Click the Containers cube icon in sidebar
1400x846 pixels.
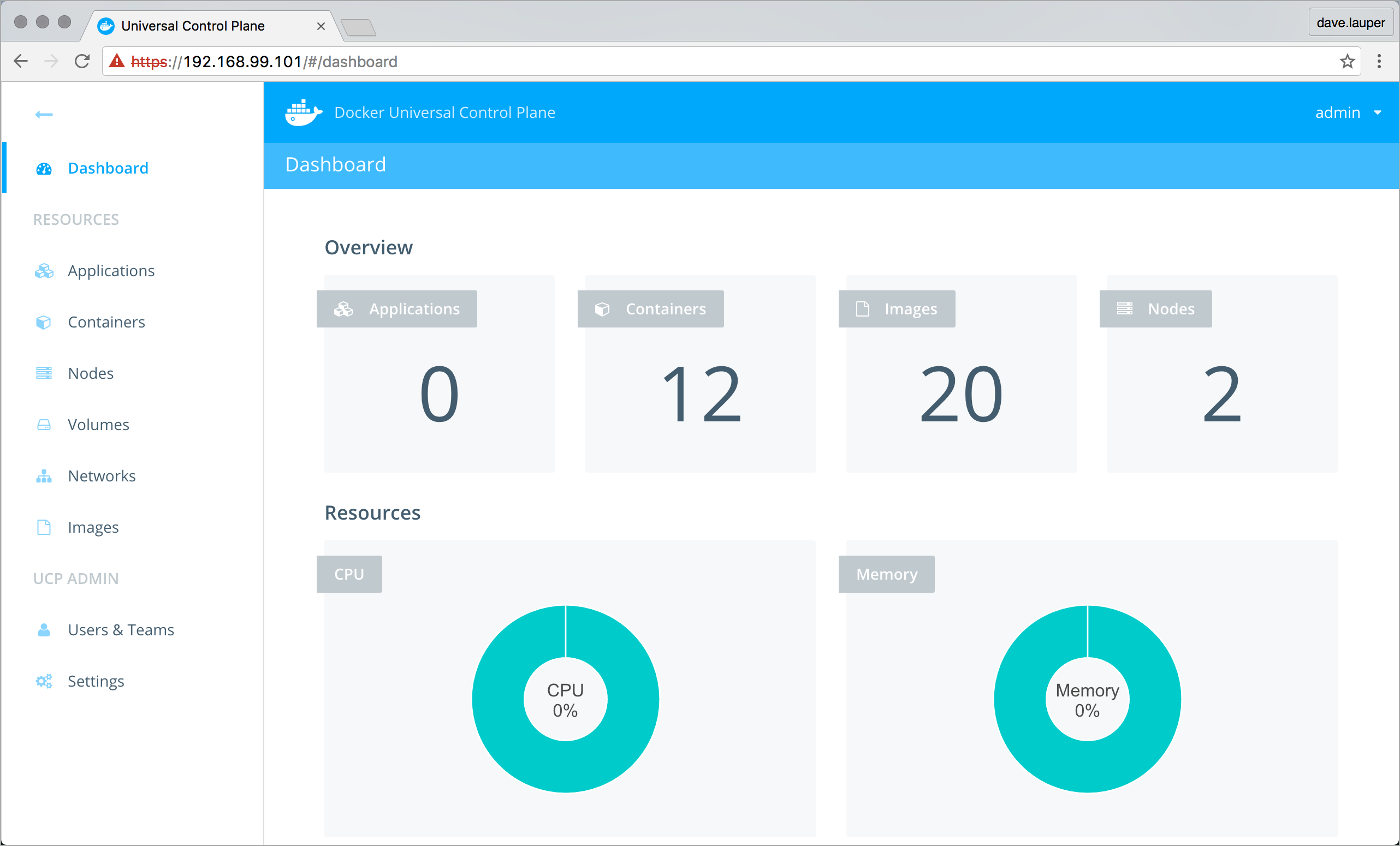point(44,323)
